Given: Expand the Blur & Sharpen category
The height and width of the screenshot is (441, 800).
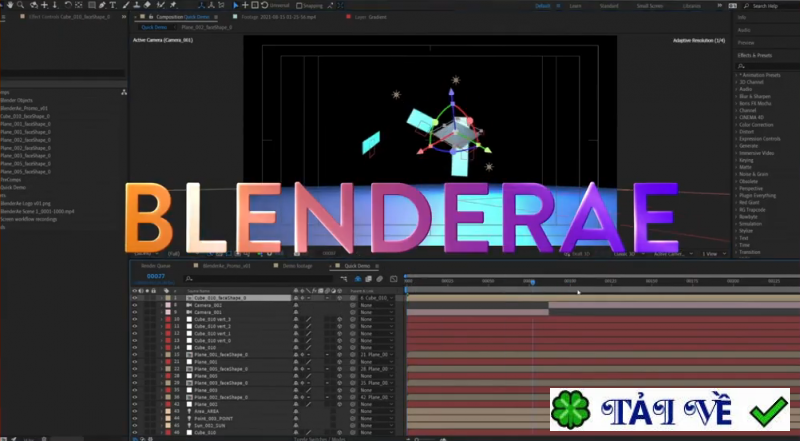Looking at the screenshot, I should (736, 96).
